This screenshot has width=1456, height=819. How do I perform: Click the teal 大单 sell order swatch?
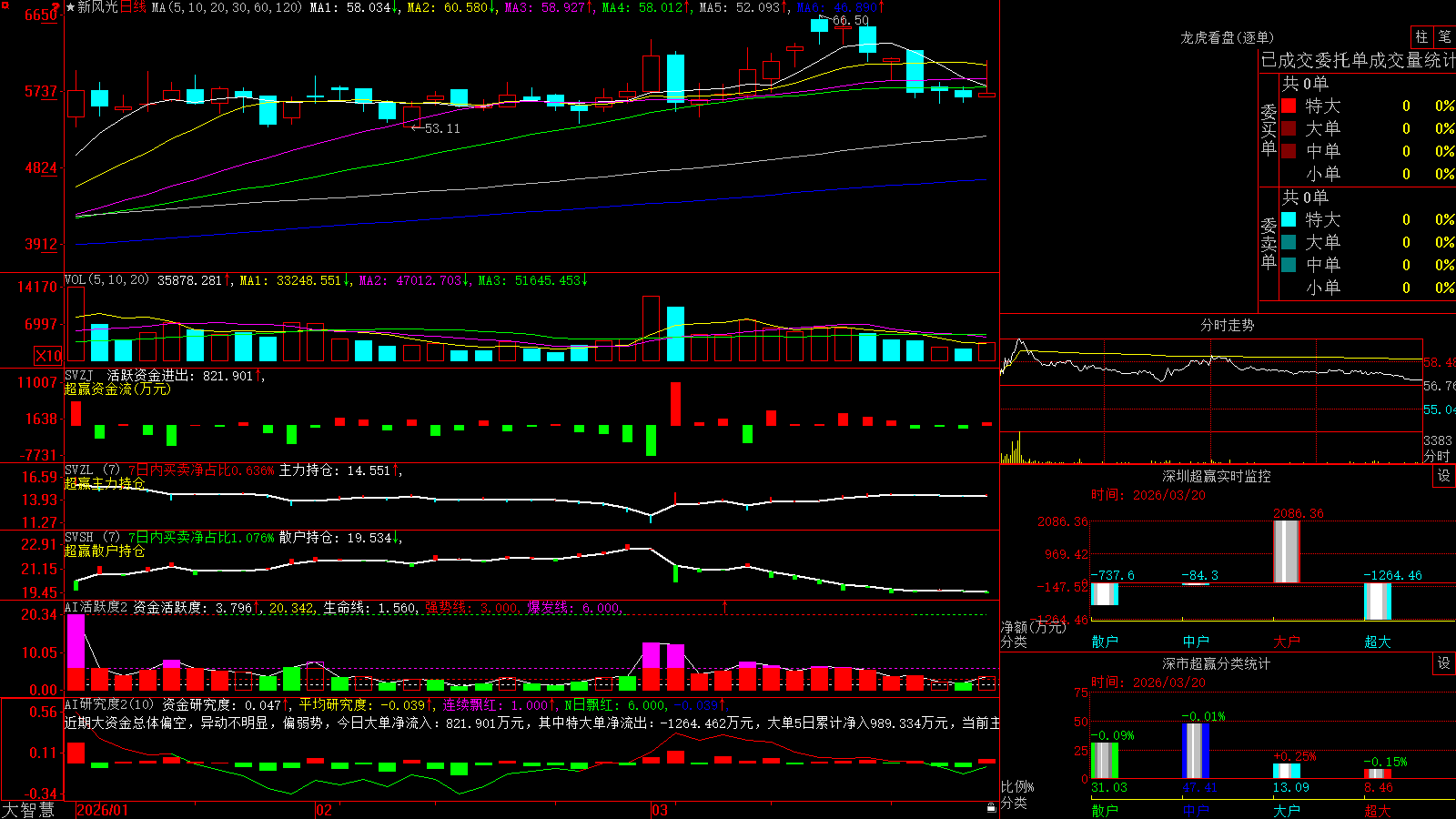coord(1289,242)
